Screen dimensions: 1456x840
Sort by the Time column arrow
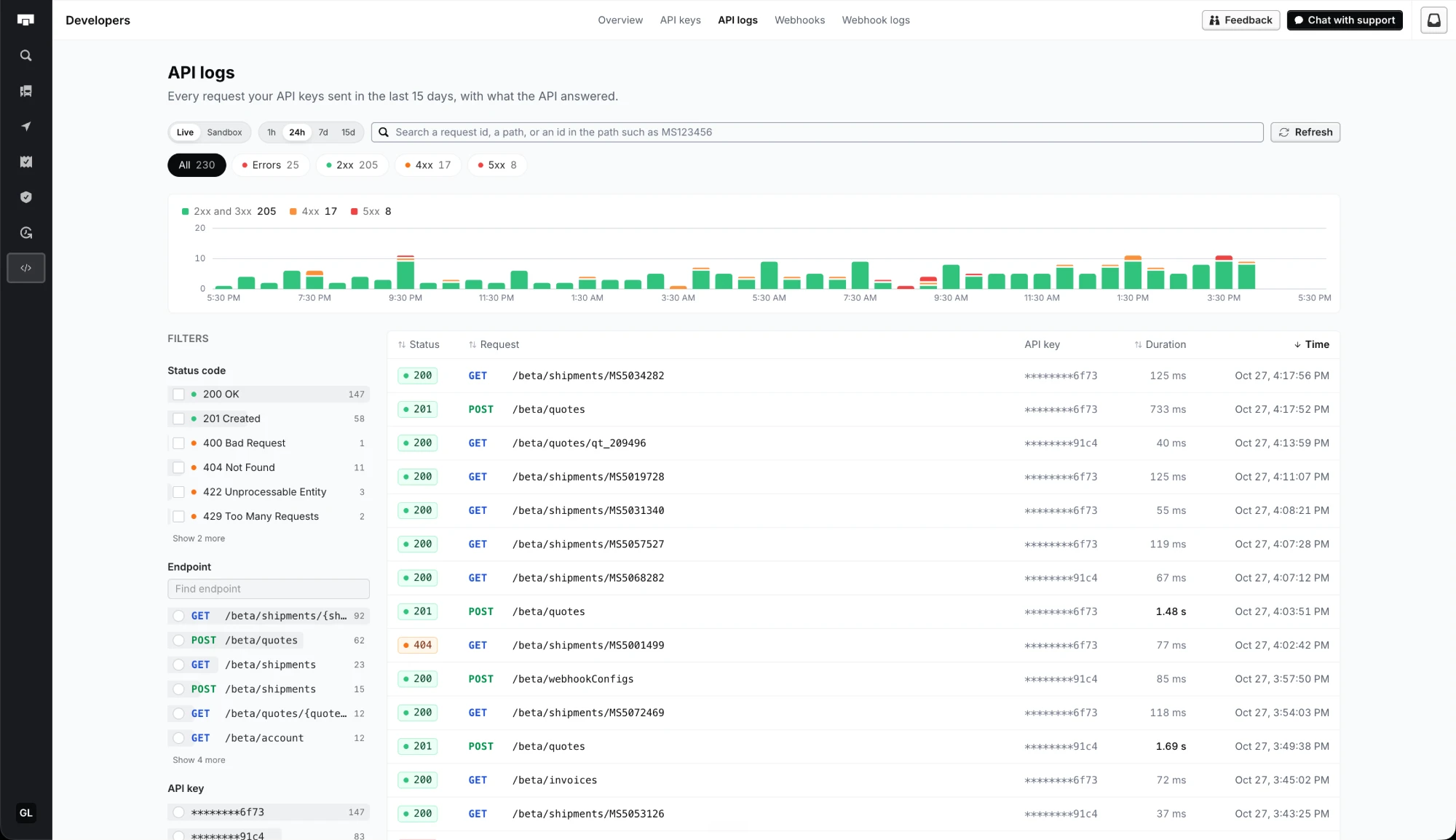pyautogui.click(x=1297, y=344)
